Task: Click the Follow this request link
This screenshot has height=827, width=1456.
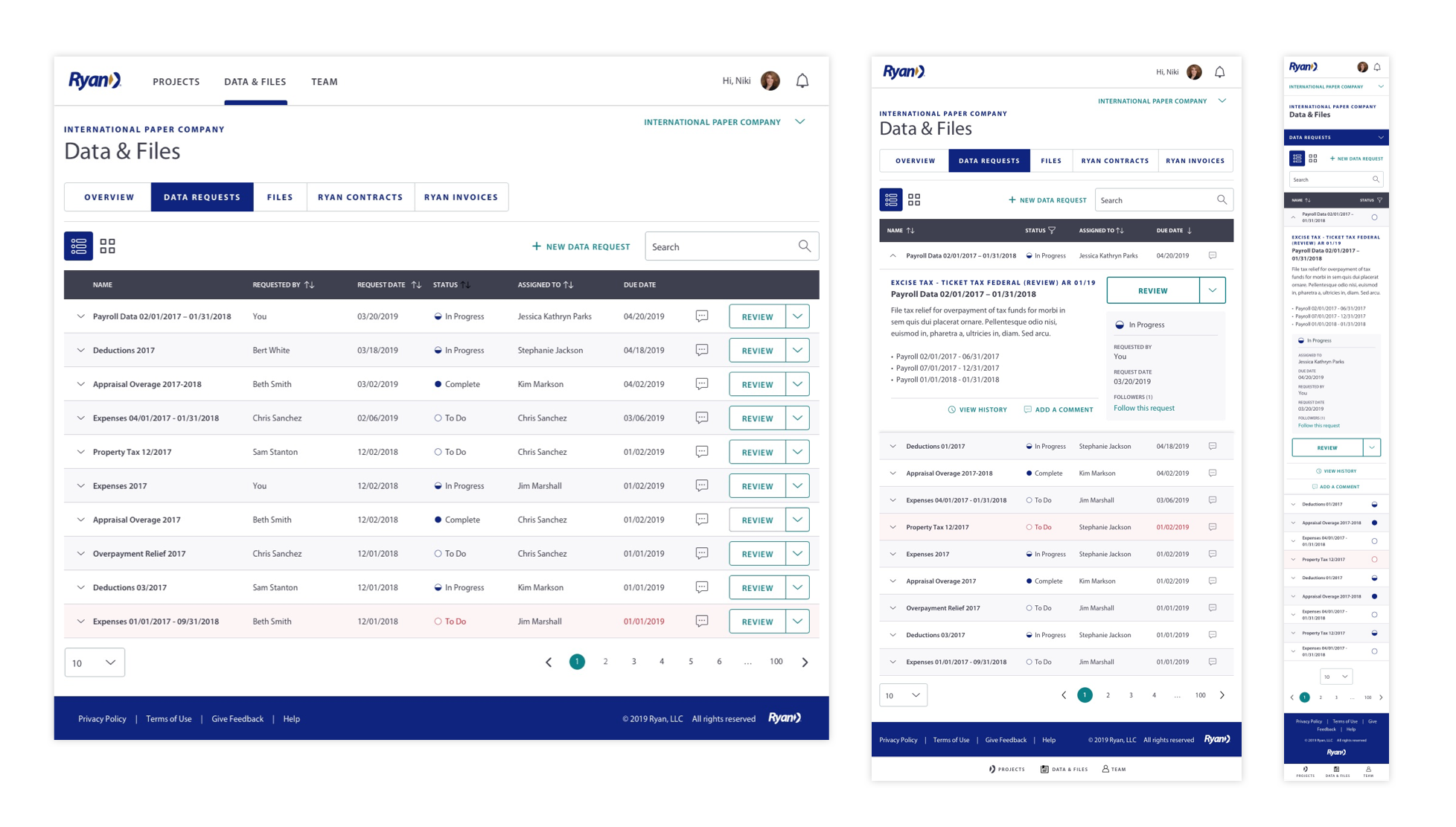Action: point(1143,408)
